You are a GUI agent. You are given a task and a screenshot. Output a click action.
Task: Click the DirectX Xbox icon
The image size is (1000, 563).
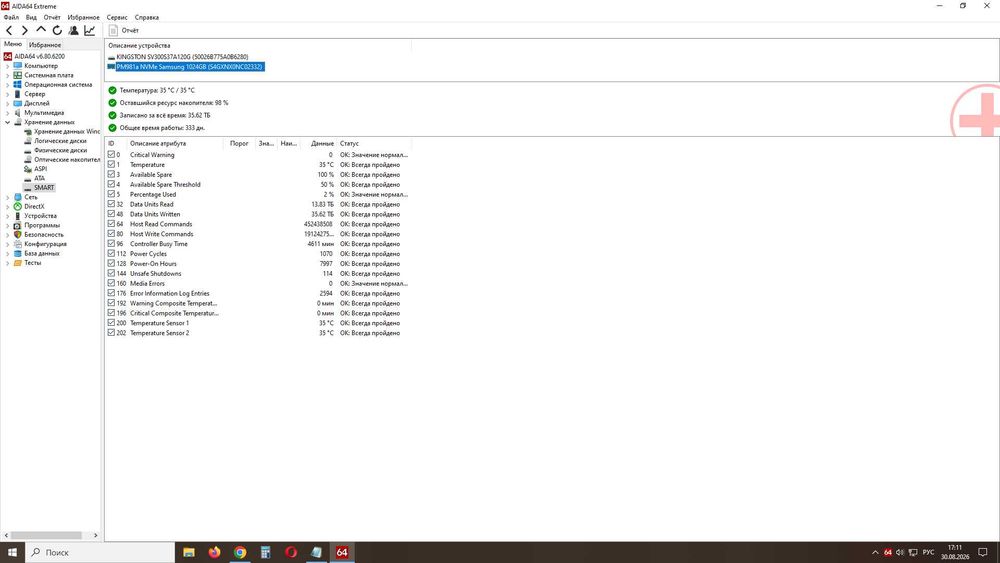(17, 207)
